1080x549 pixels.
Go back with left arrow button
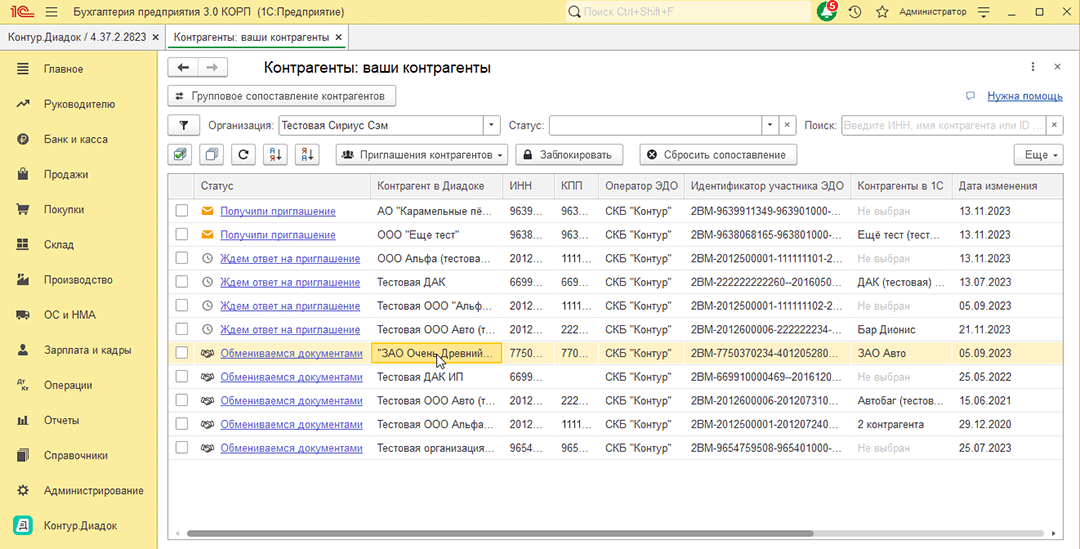coord(183,68)
